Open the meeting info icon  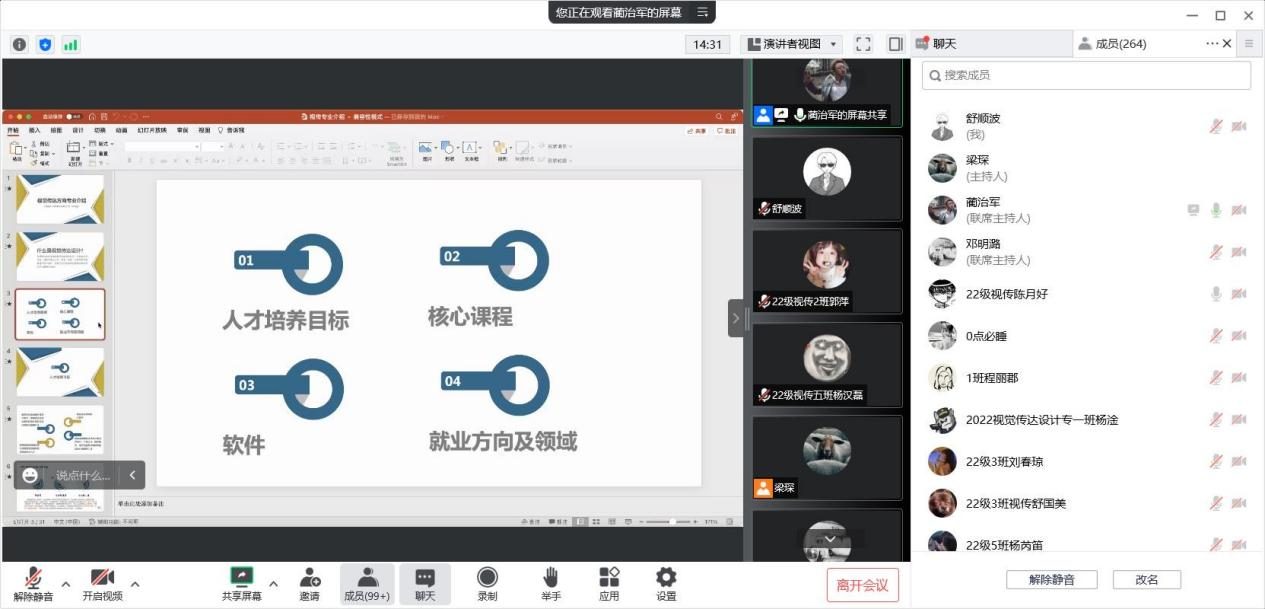click(19, 44)
